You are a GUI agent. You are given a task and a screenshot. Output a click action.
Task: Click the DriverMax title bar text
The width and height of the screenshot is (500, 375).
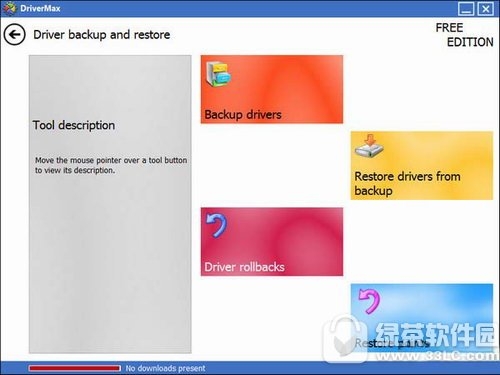40,8
